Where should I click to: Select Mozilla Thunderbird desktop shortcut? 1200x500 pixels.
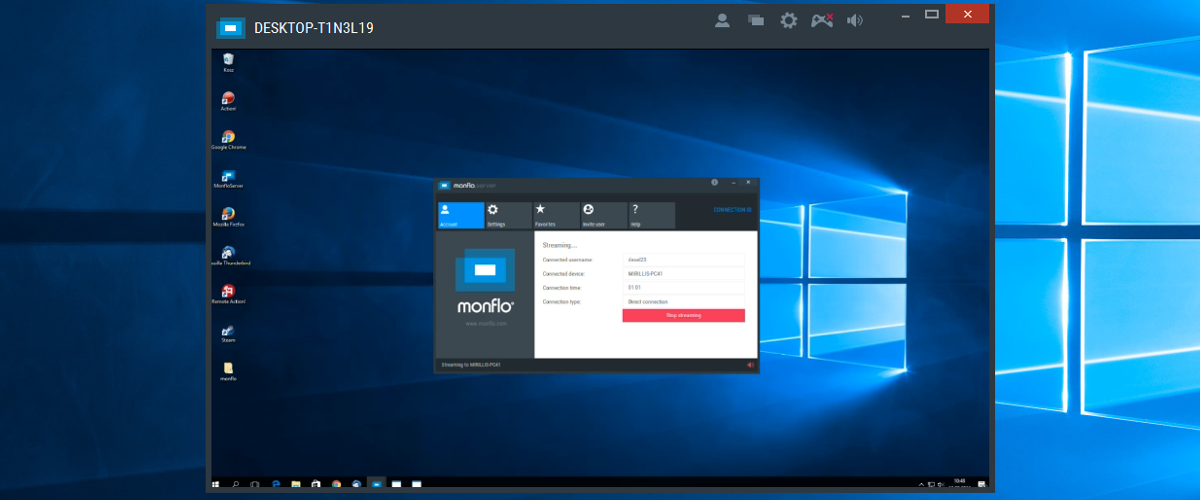click(x=229, y=255)
